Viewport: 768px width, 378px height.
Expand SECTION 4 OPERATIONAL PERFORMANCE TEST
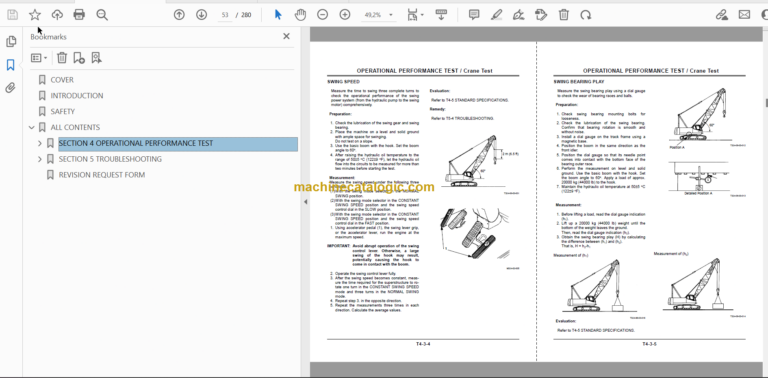click(40, 143)
